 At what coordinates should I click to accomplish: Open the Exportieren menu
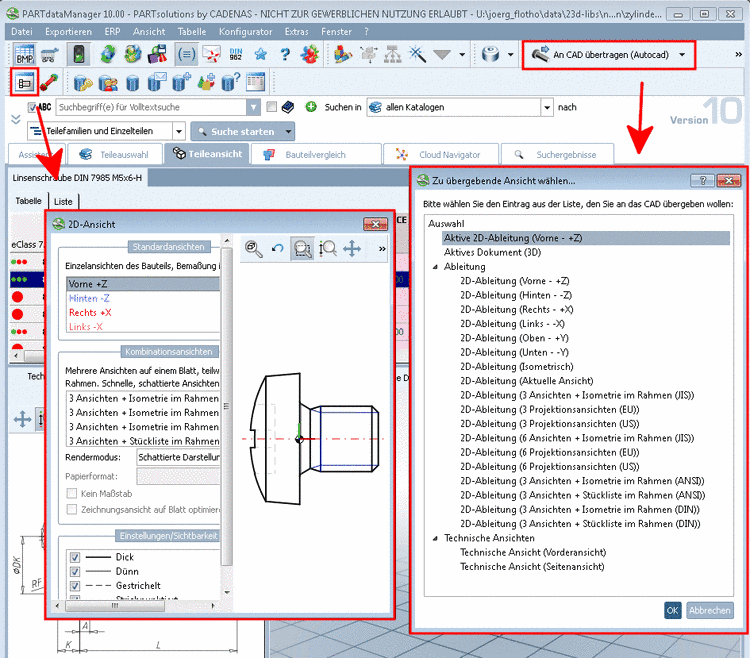[x=68, y=32]
